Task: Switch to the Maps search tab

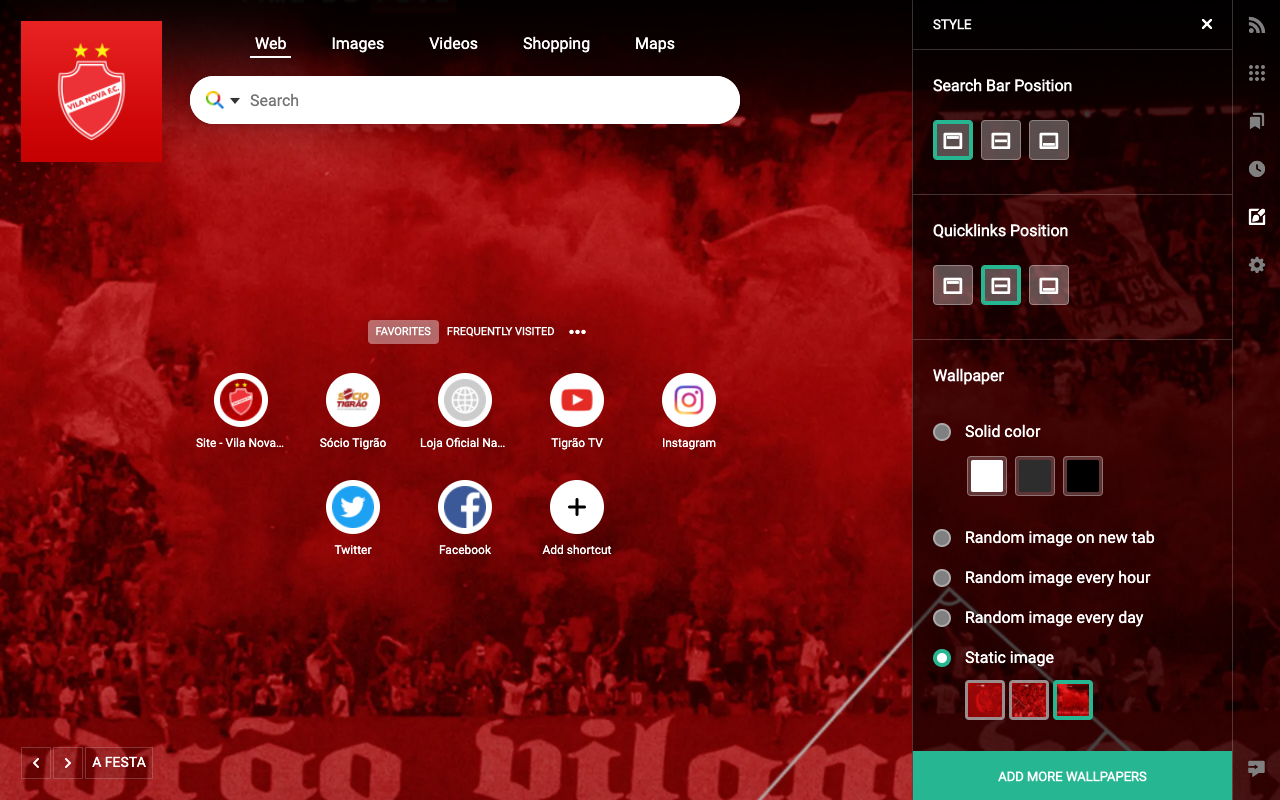Action: pyautogui.click(x=655, y=44)
